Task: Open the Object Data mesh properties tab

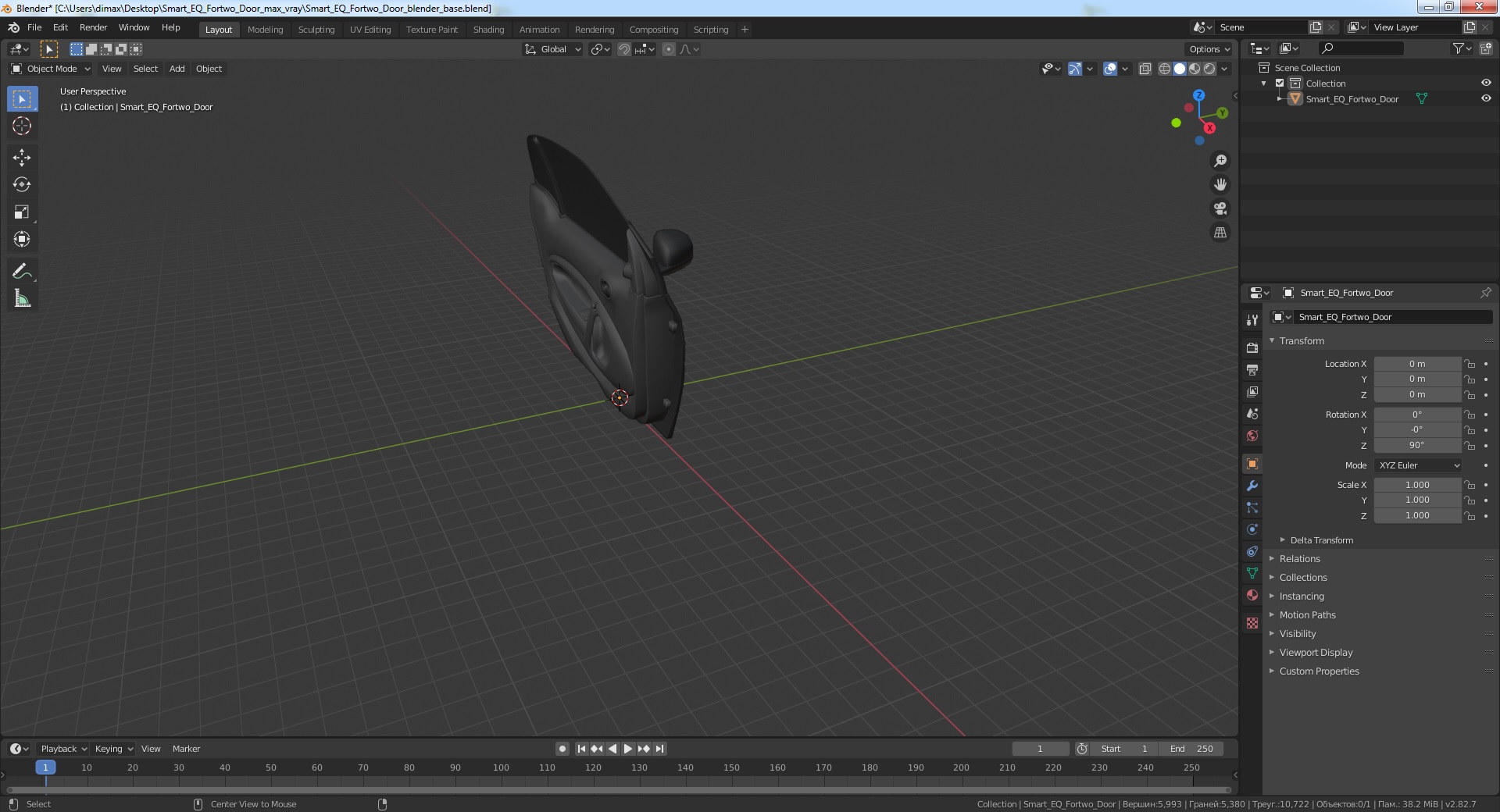Action: pyautogui.click(x=1252, y=573)
